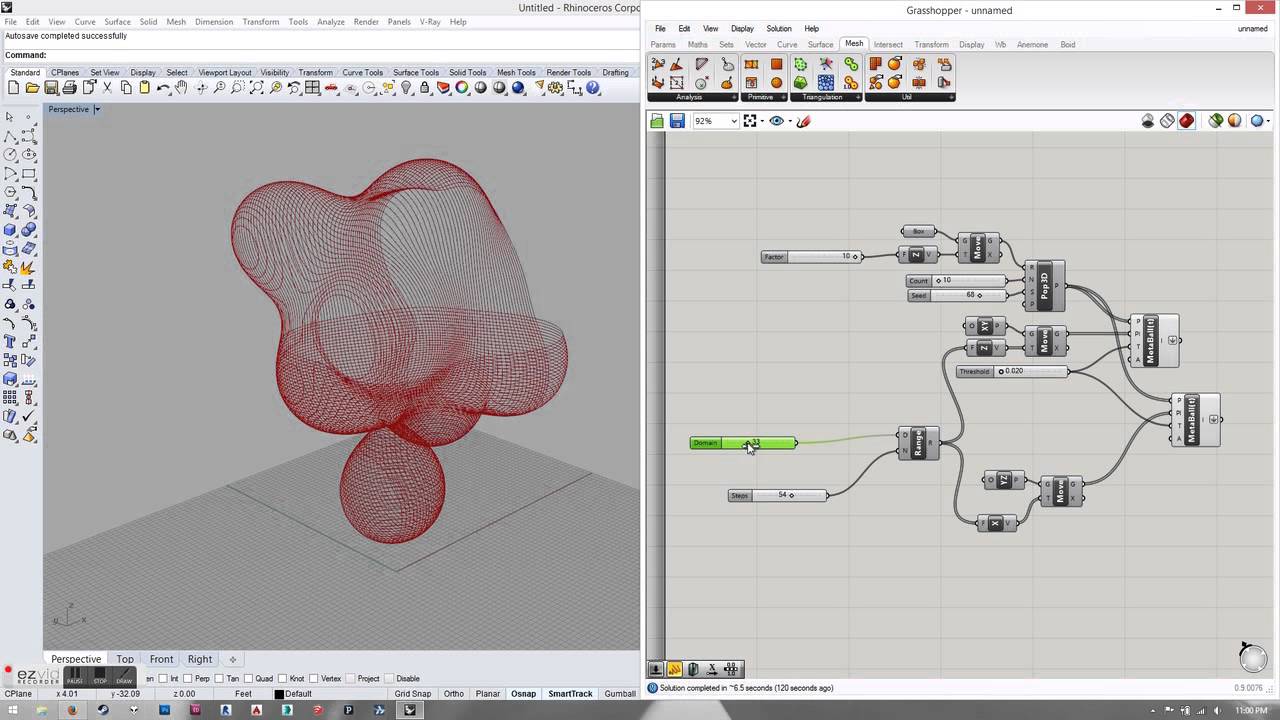Screen dimensions: 1280x720
Task: Enable the Quad osnap checkbox
Action: point(249,678)
